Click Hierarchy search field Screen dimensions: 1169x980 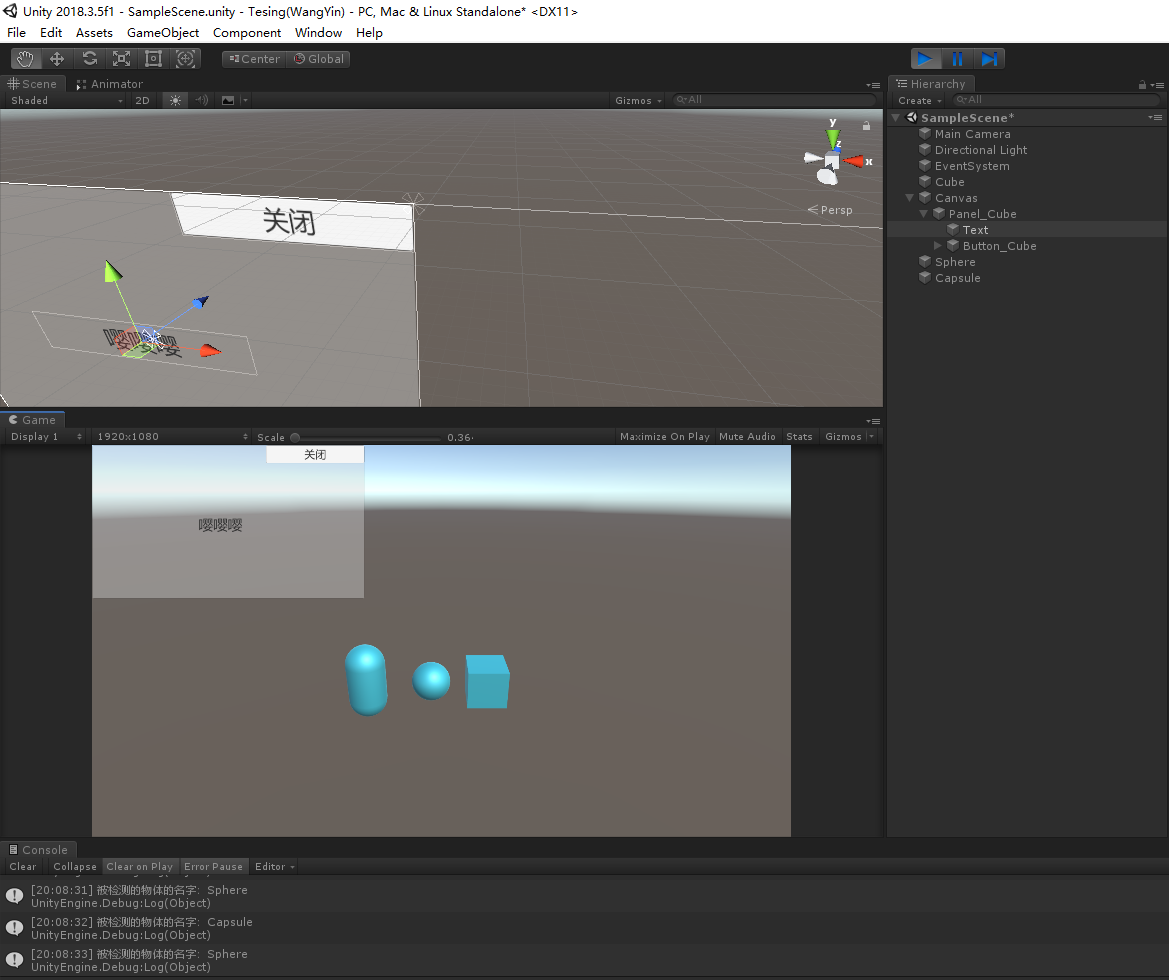click(1057, 100)
